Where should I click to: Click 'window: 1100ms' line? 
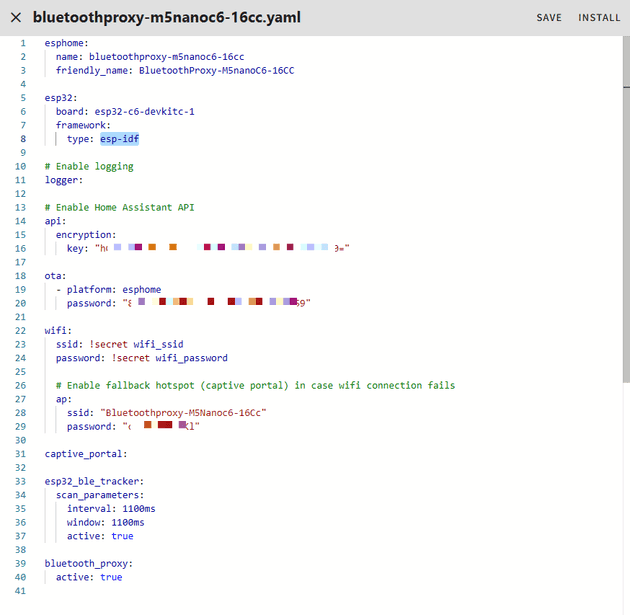(105, 522)
